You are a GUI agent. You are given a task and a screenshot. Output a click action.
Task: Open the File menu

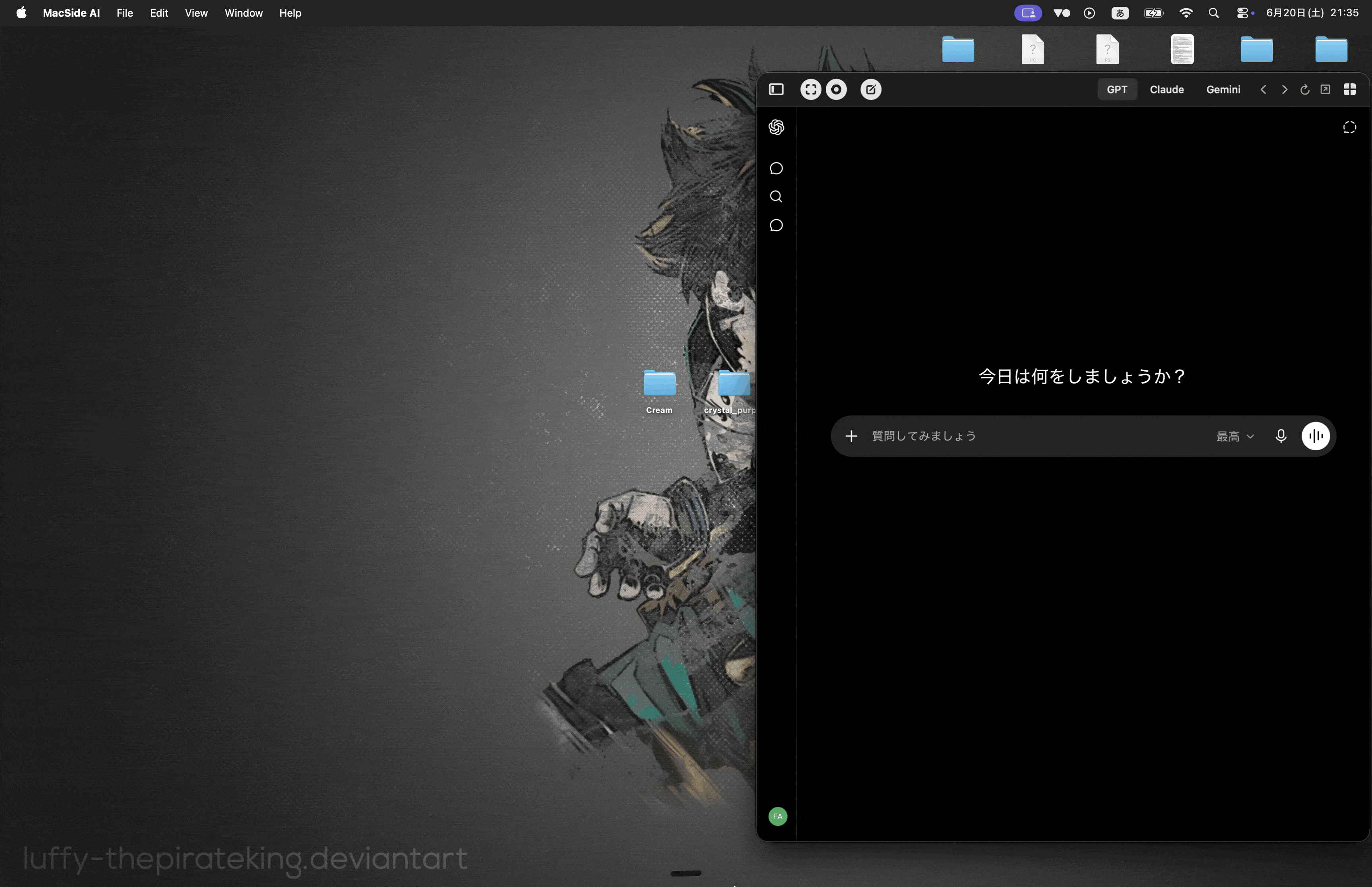click(x=124, y=13)
